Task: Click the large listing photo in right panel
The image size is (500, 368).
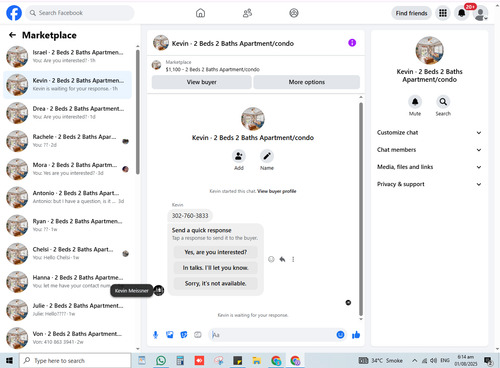Action: coord(429,50)
